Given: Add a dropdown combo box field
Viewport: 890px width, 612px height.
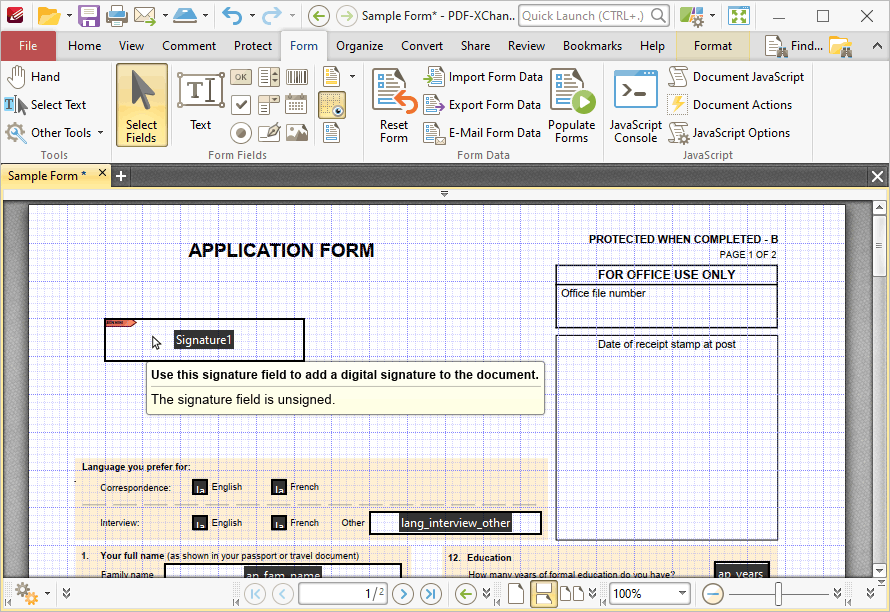Looking at the screenshot, I should coord(269,104).
